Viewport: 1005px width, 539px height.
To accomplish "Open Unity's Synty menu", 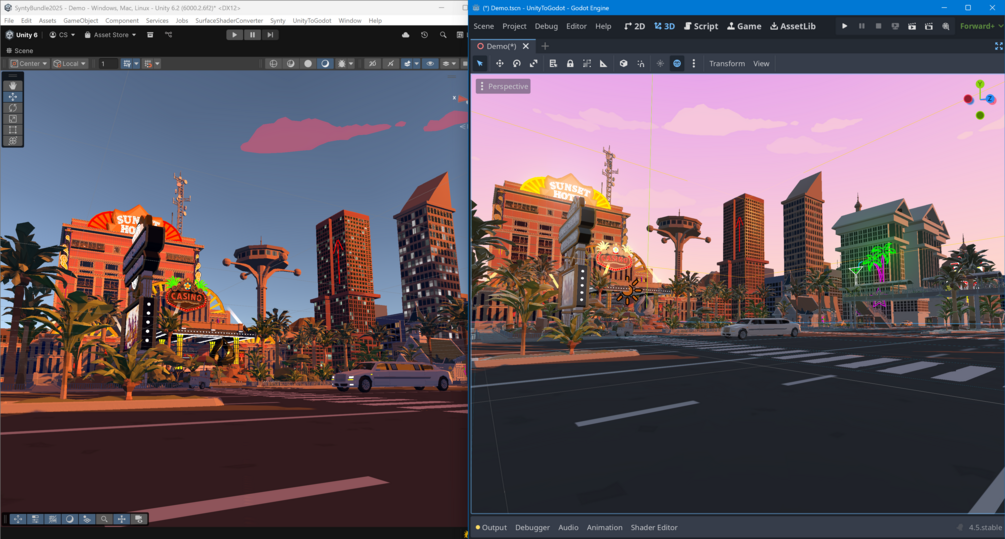I will [278, 21].
